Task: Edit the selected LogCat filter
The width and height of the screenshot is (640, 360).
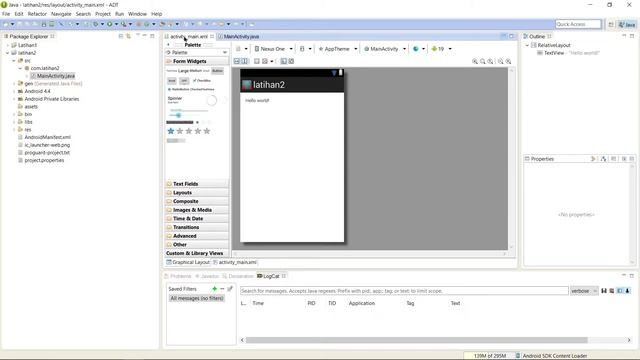Action: click(x=230, y=289)
